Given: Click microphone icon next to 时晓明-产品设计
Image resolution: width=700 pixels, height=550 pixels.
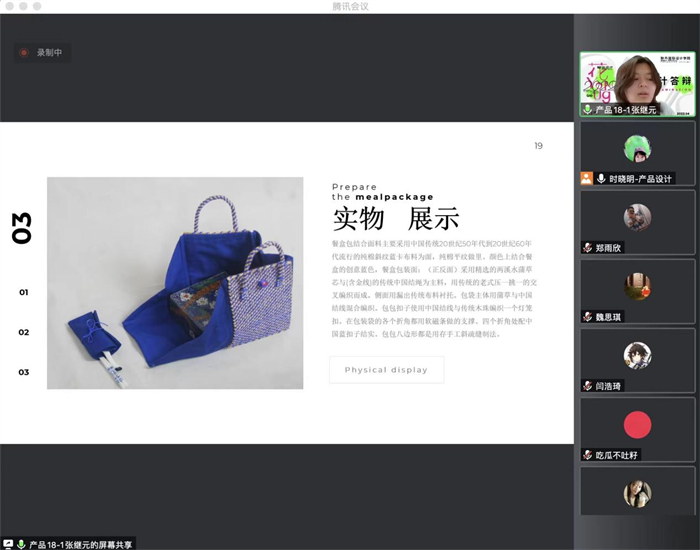Looking at the screenshot, I should pyautogui.click(x=601, y=179).
